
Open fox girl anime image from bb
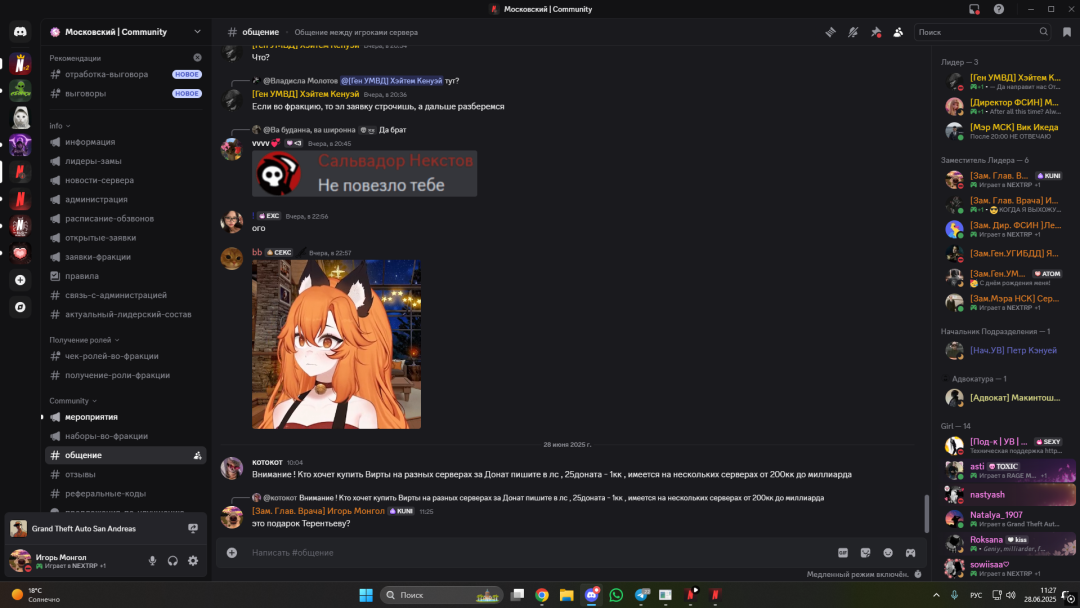coord(336,344)
